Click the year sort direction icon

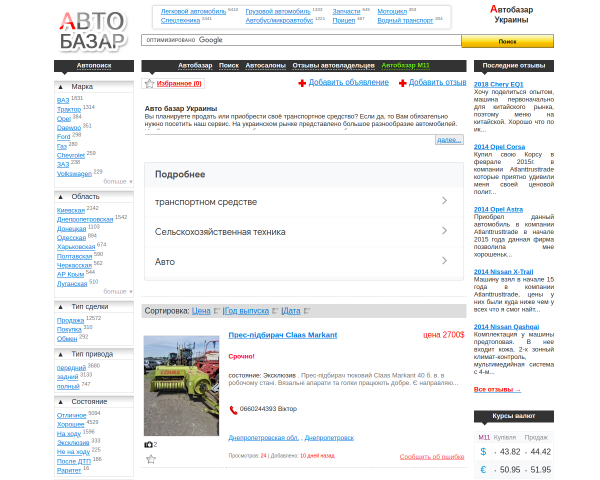(x=275, y=311)
